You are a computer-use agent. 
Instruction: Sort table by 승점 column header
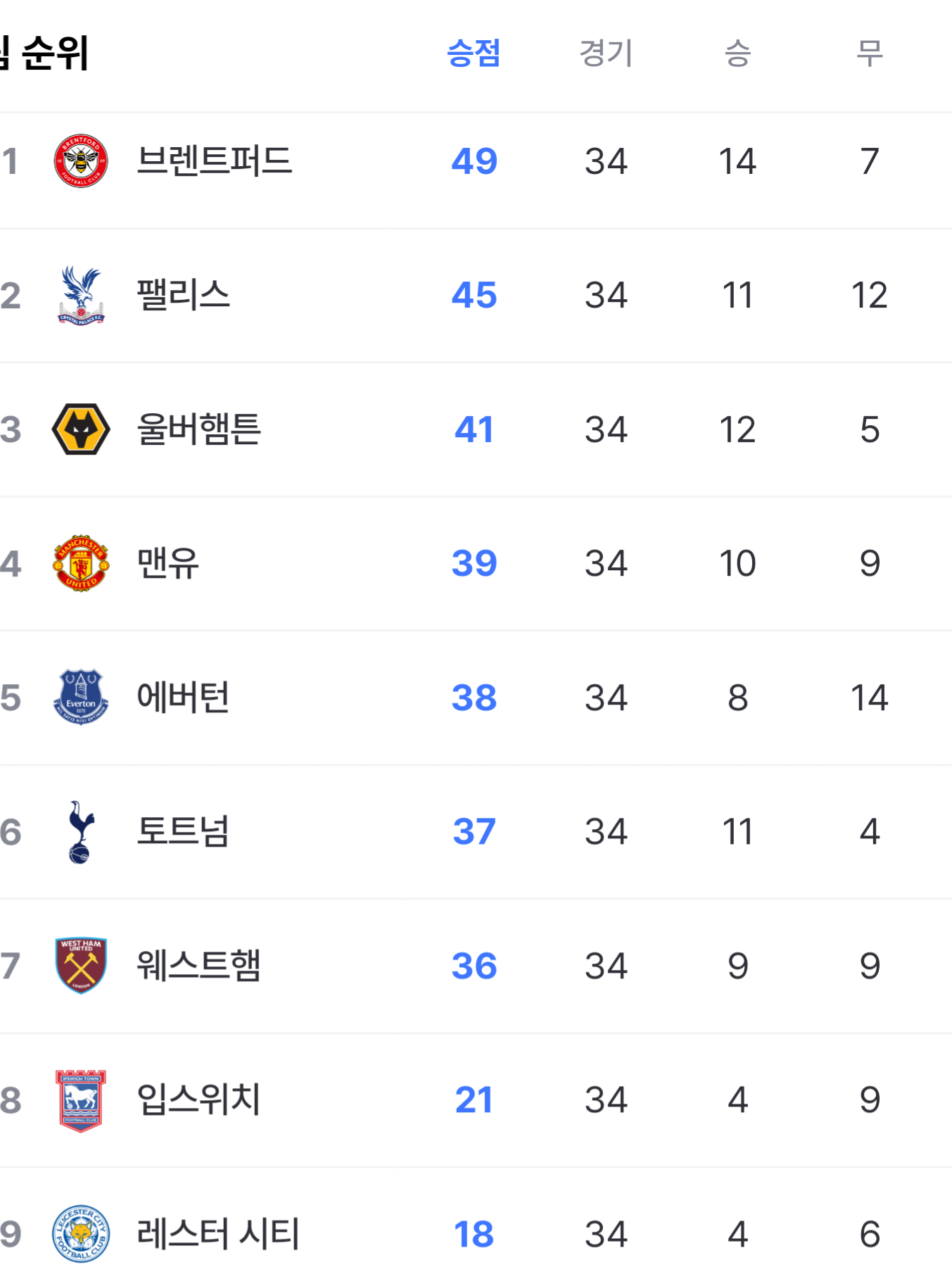coord(474,53)
